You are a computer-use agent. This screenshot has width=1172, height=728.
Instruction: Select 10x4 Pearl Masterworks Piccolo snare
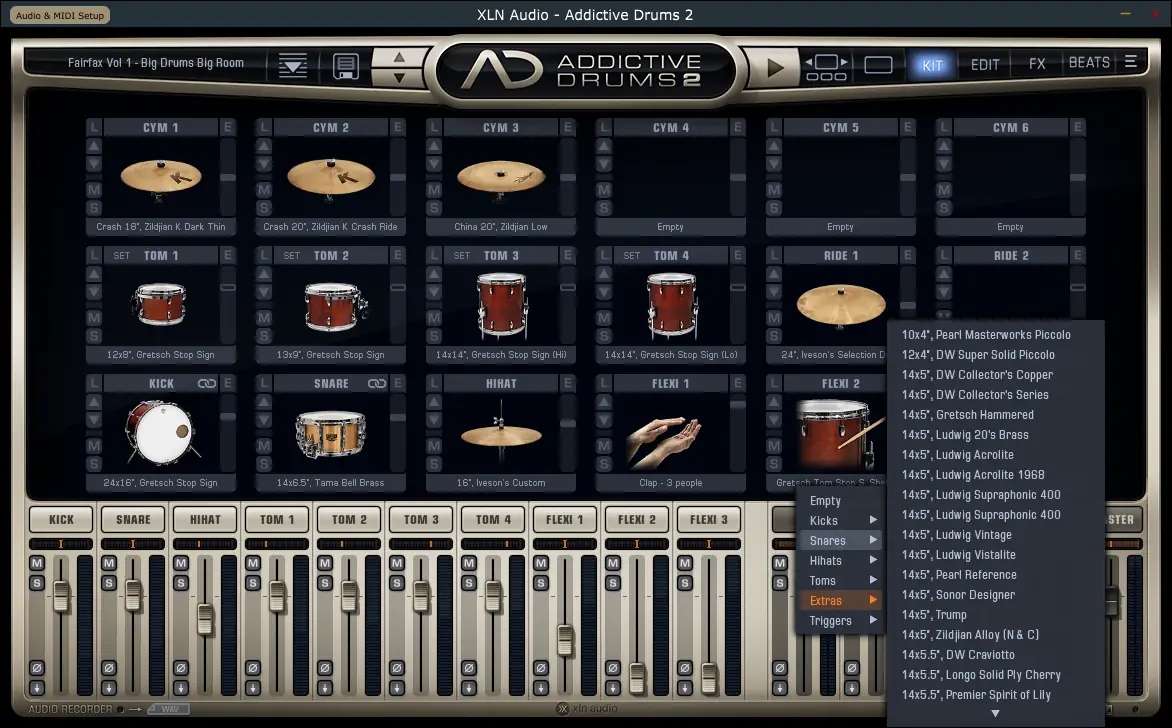coord(986,335)
